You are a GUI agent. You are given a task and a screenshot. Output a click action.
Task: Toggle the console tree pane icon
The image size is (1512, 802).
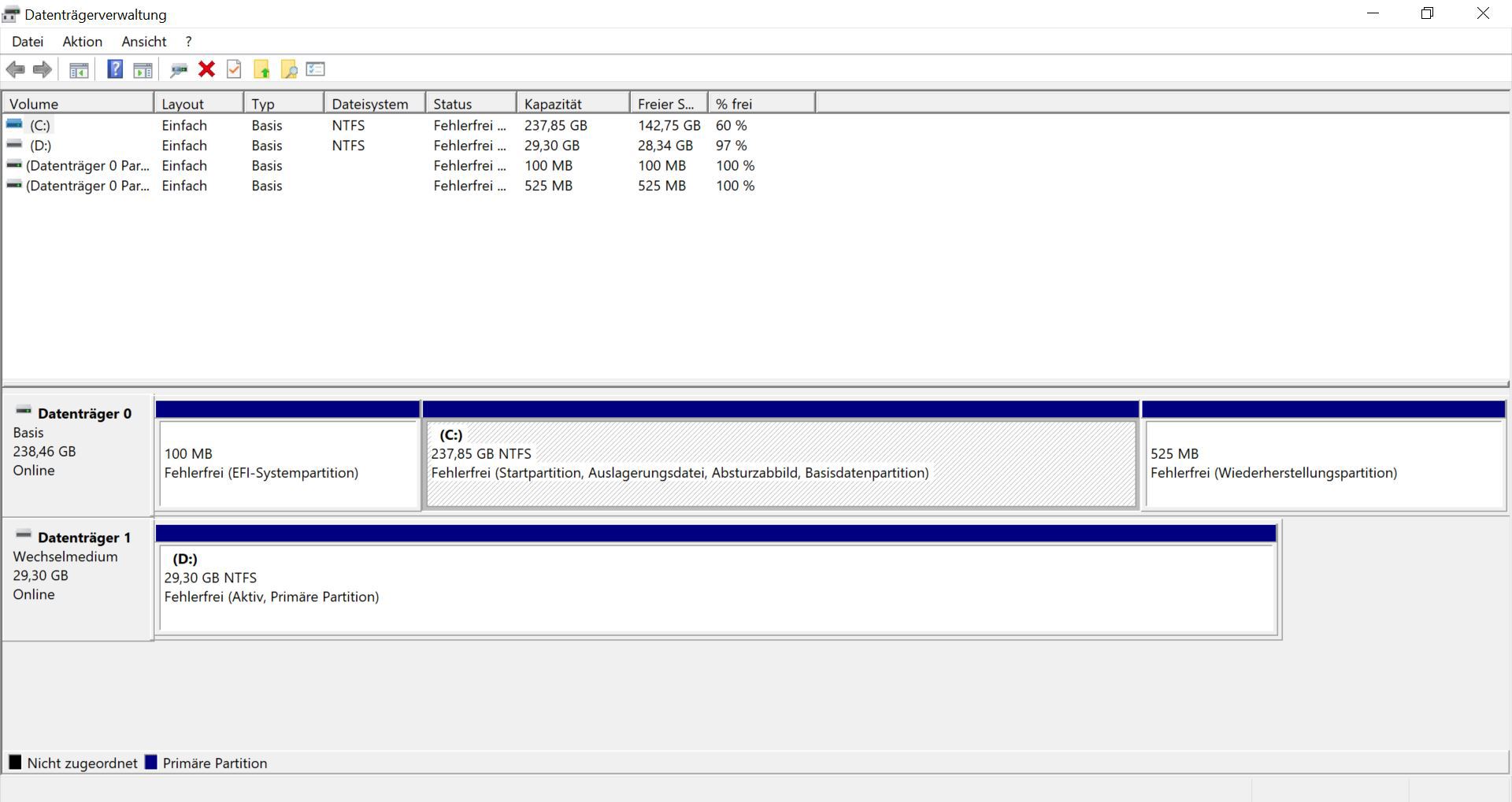[x=79, y=70]
